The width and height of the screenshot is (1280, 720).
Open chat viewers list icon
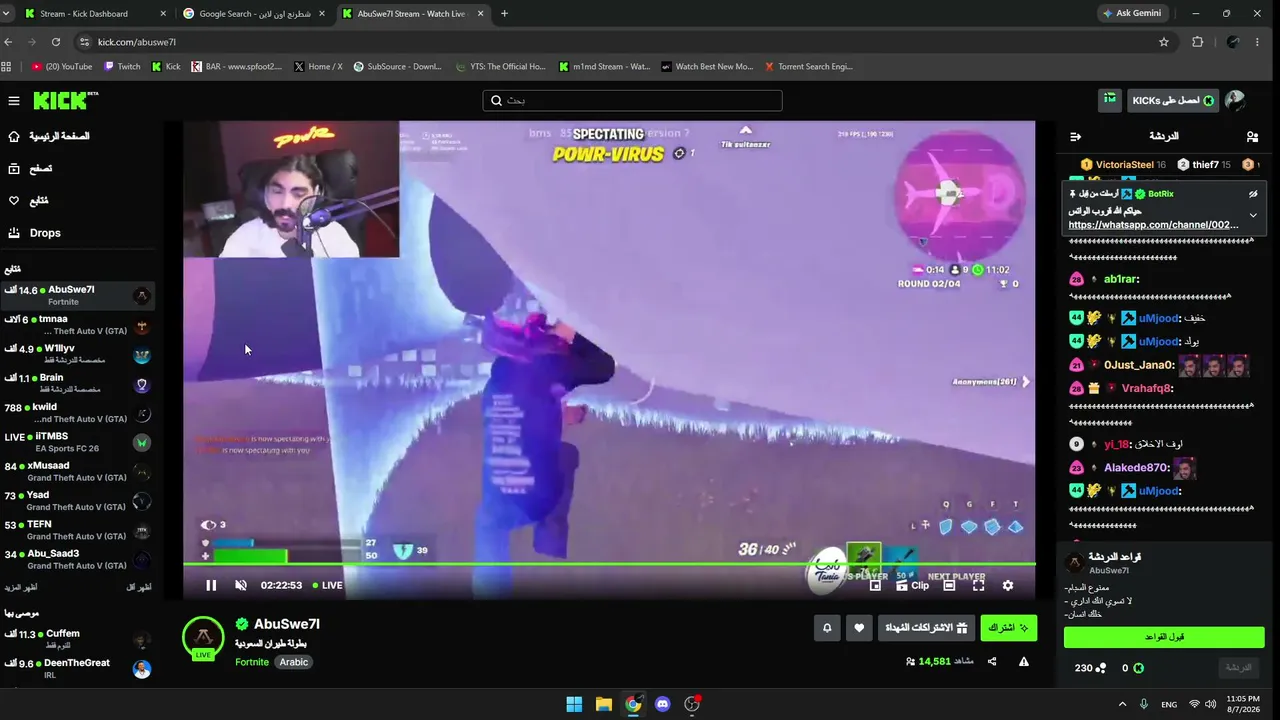[1252, 136]
